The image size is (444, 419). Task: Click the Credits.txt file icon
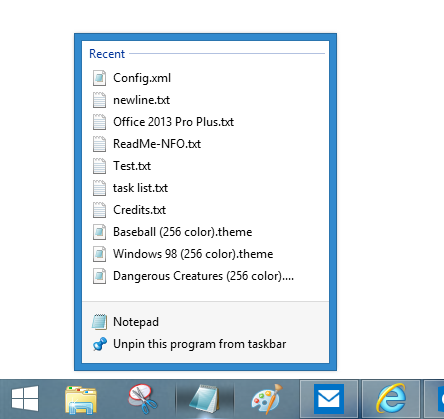coord(99,210)
